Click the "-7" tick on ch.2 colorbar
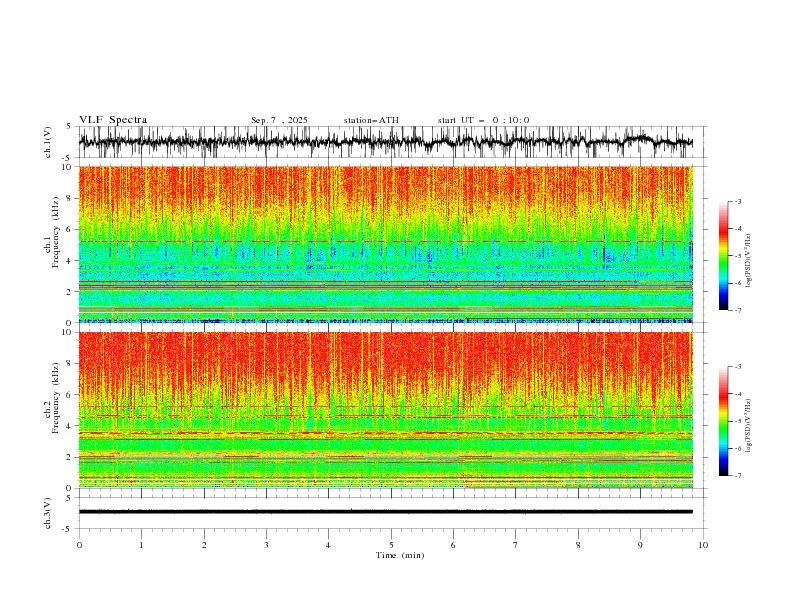 point(738,475)
